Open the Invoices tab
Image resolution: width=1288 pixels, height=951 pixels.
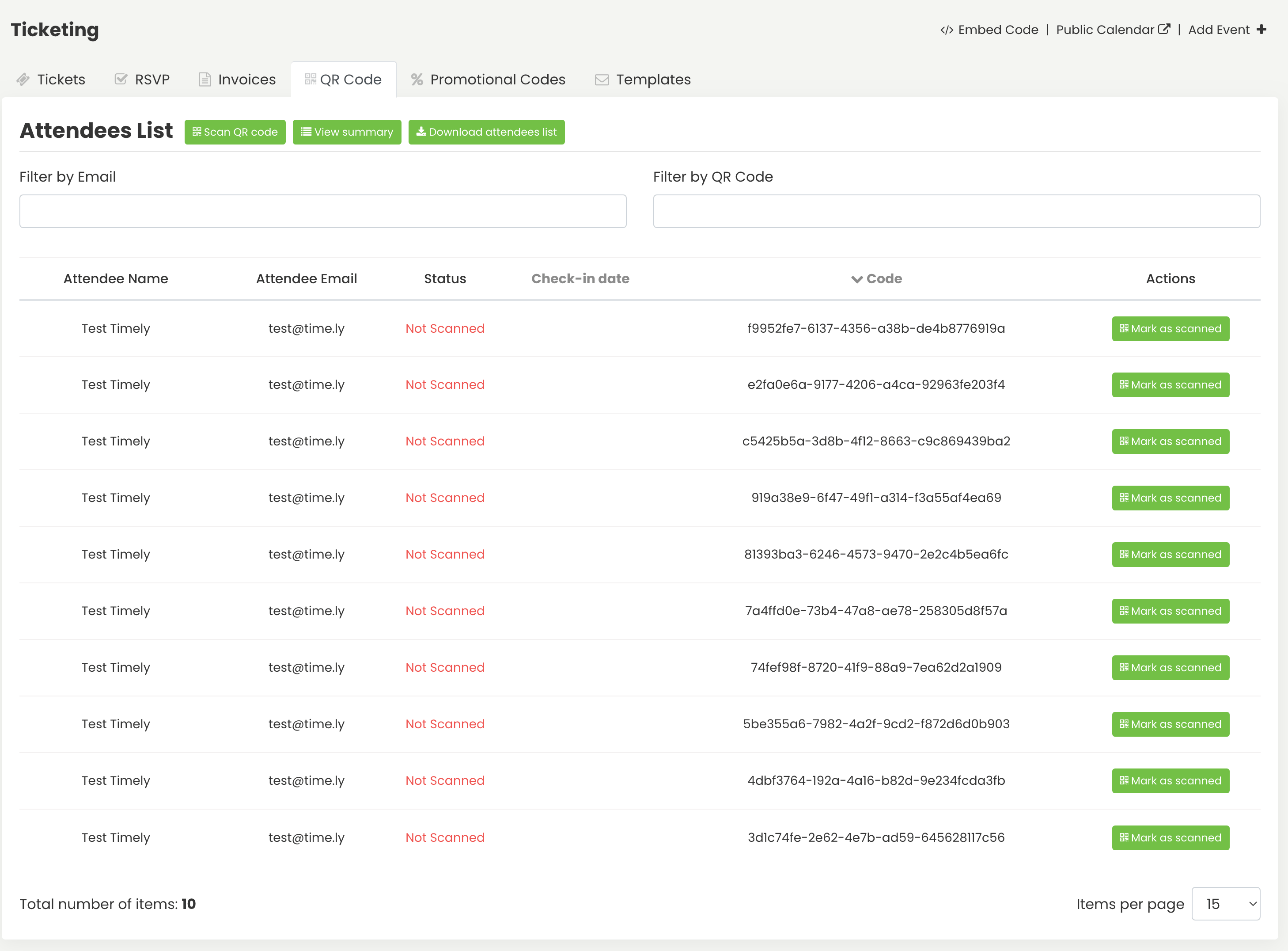(x=237, y=80)
